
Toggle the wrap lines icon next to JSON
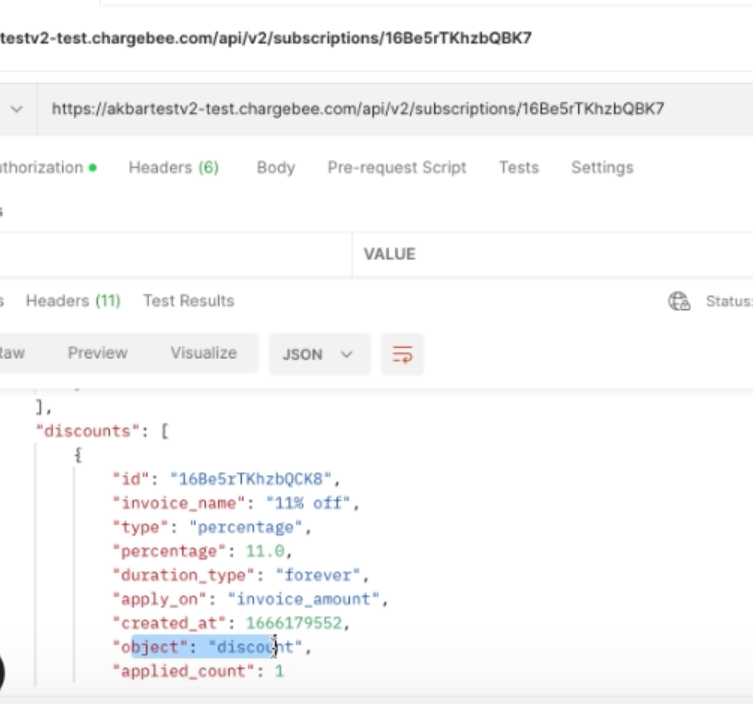coord(402,354)
